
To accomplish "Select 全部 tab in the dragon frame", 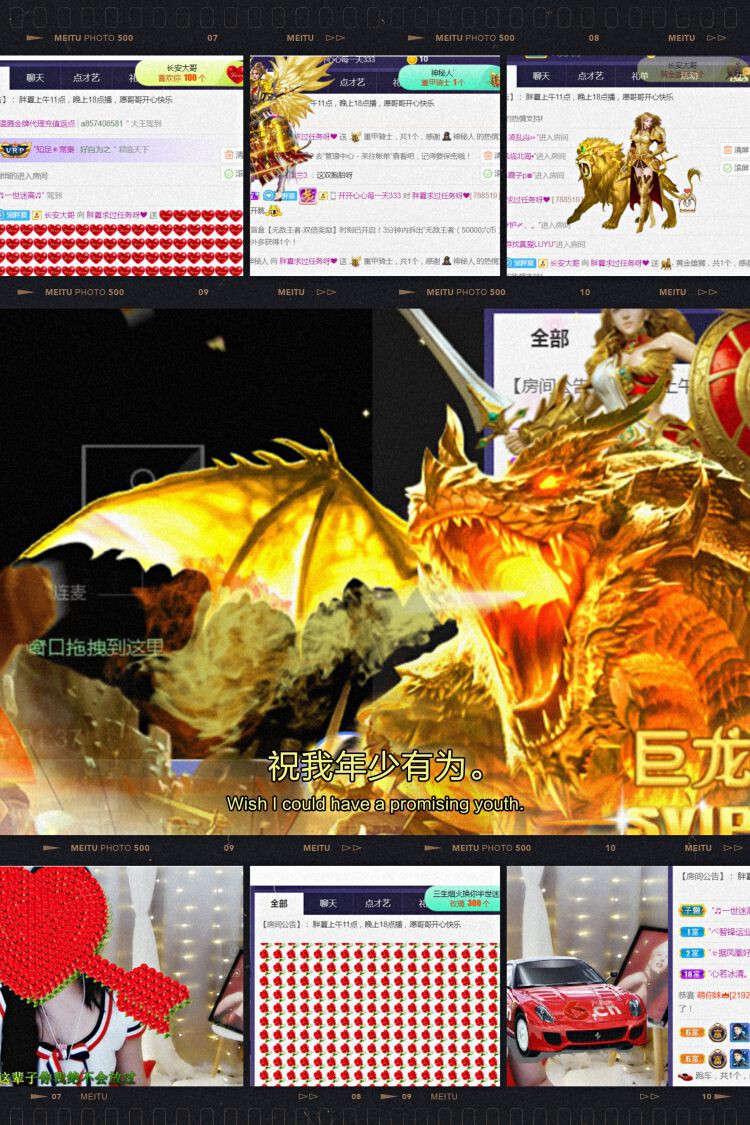I will coord(549,338).
